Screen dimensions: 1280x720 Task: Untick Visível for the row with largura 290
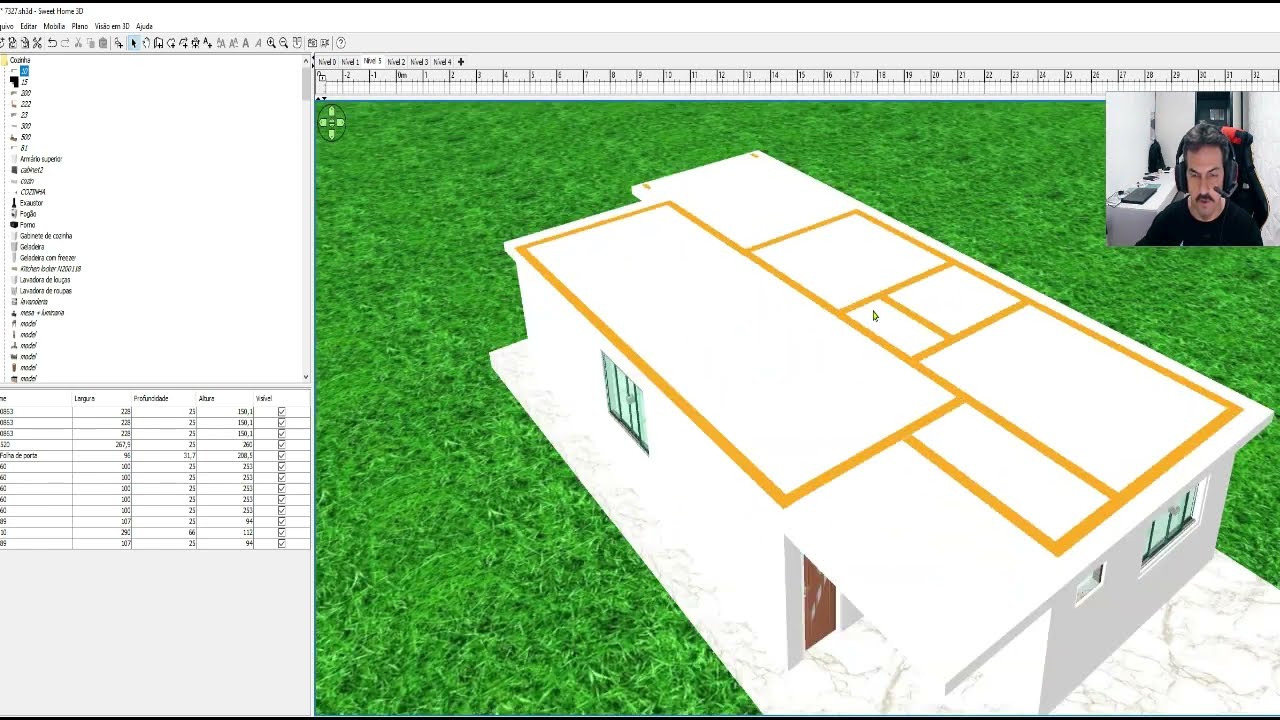click(x=281, y=532)
